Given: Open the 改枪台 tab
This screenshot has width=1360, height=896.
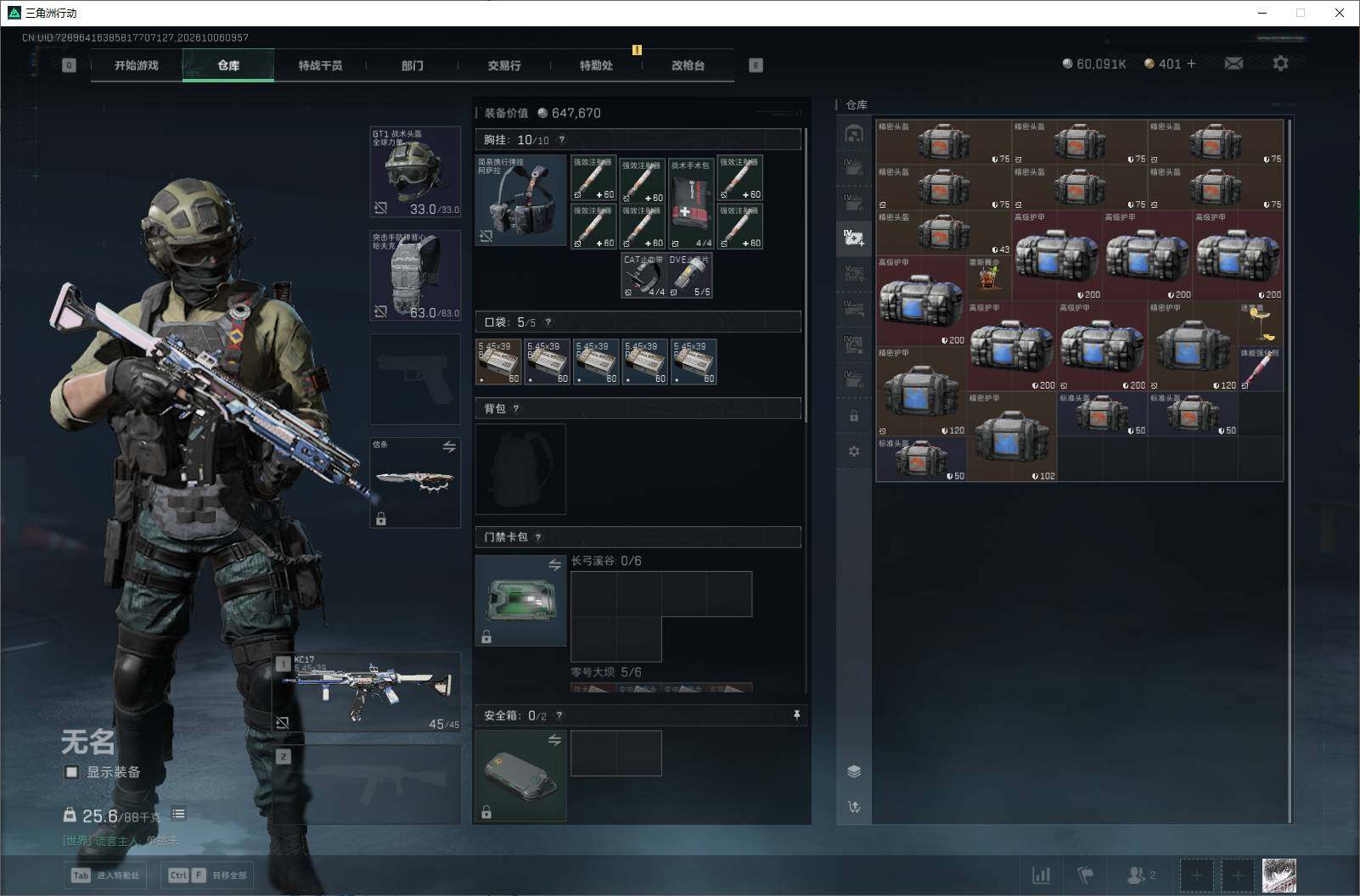Looking at the screenshot, I should point(688,65).
